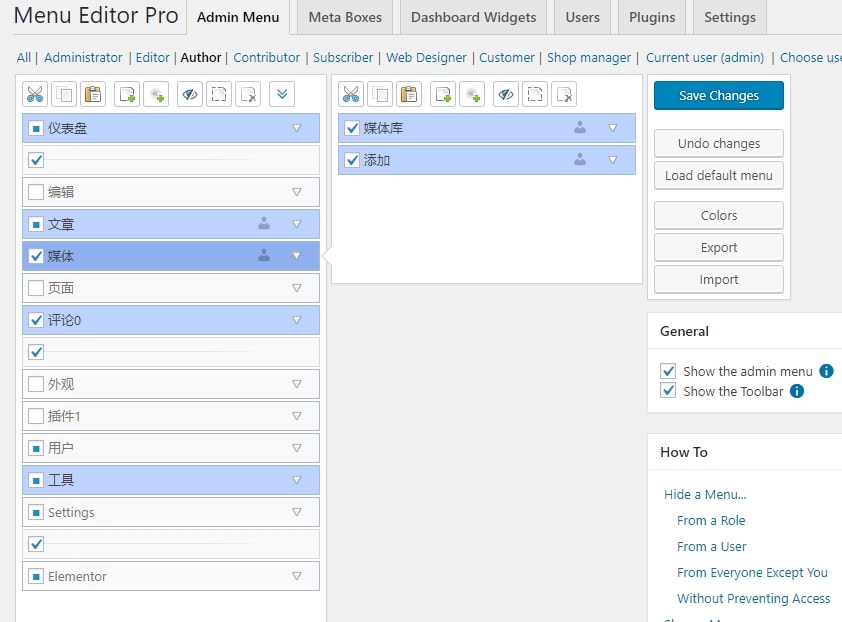842x622 pixels.
Task: Click the New menu item icon in left toolbar
Action: (x=127, y=95)
